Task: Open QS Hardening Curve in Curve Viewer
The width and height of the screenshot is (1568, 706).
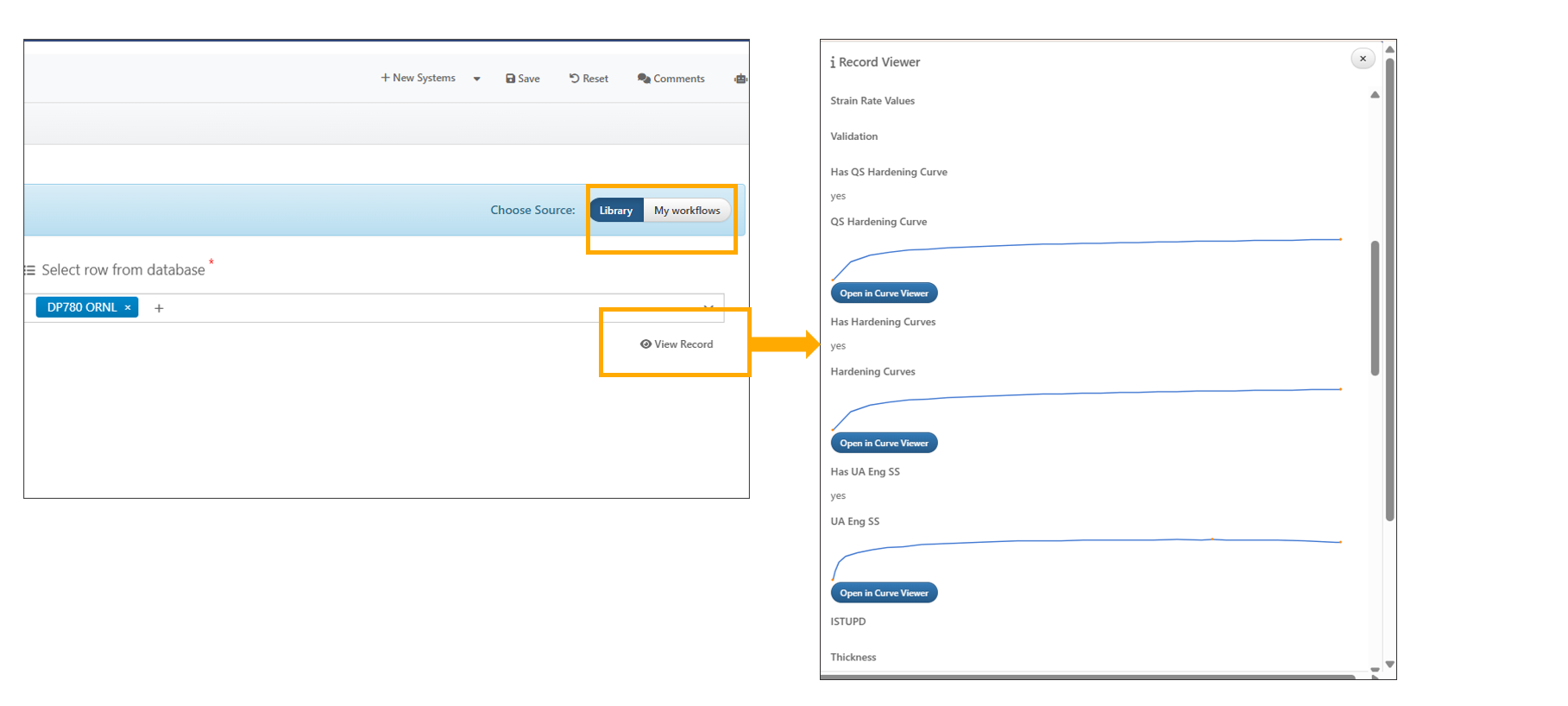Action: tap(884, 293)
